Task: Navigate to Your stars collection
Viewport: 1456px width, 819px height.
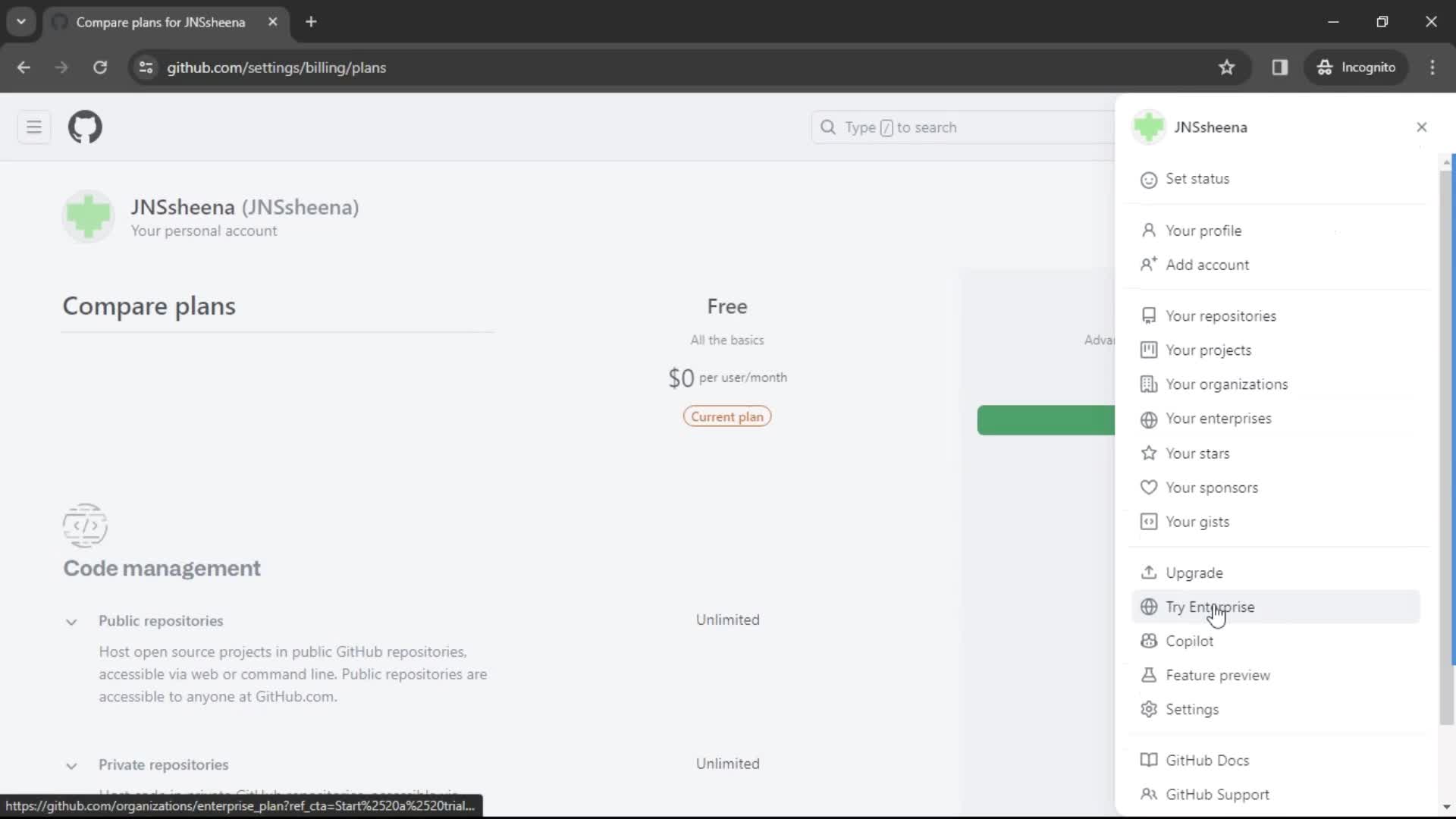Action: click(1198, 453)
